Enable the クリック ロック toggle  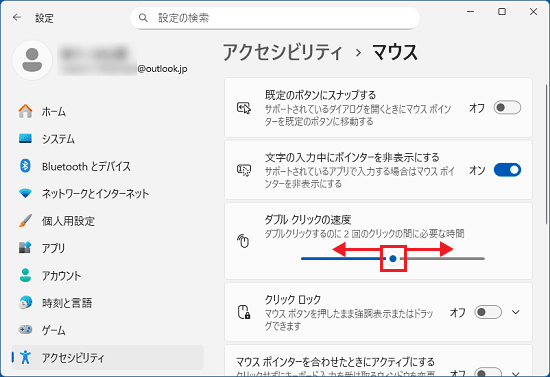[488, 312]
